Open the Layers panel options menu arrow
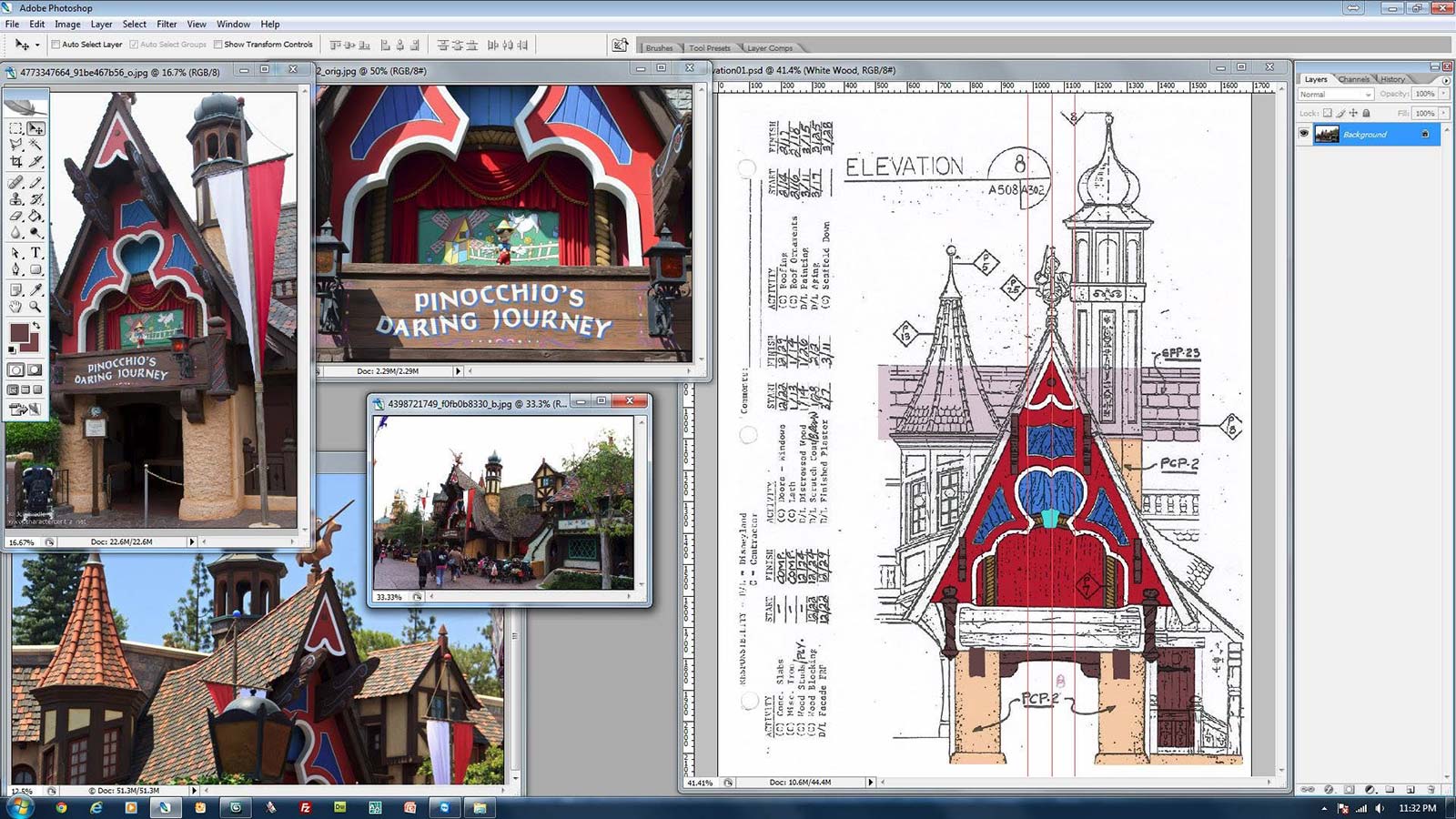The height and width of the screenshot is (819, 1456). (1445, 80)
